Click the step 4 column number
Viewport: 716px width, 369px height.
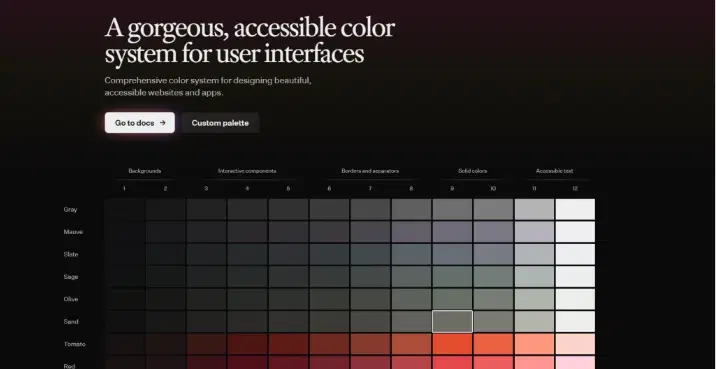pyautogui.click(x=247, y=188)
